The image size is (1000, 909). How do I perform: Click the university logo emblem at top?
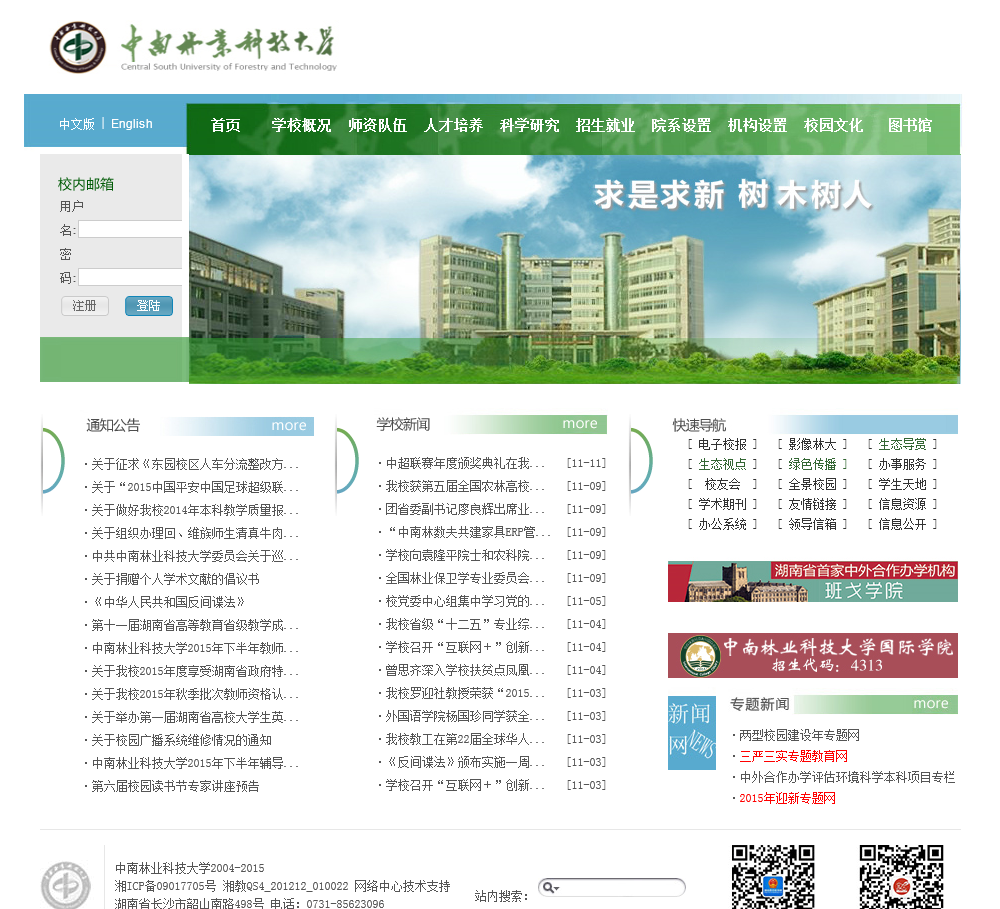[x=78, y=47]
